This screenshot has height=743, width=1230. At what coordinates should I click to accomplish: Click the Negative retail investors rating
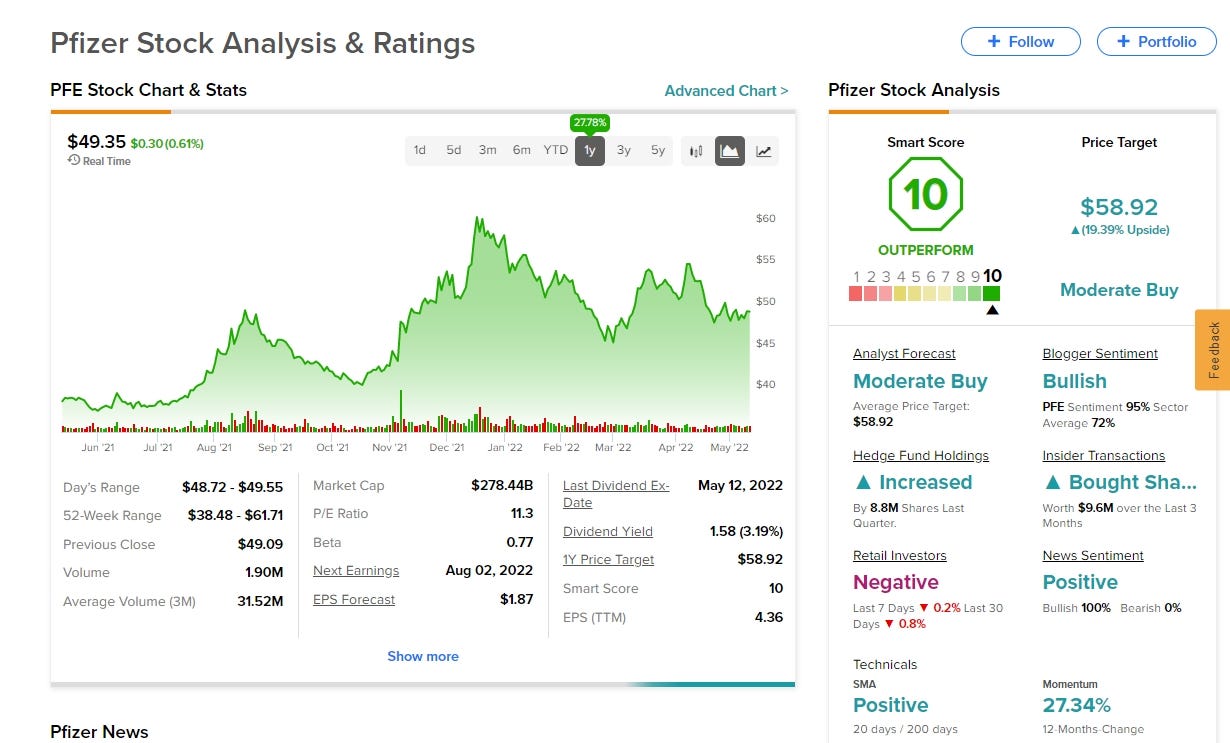[x=896, y=582]
